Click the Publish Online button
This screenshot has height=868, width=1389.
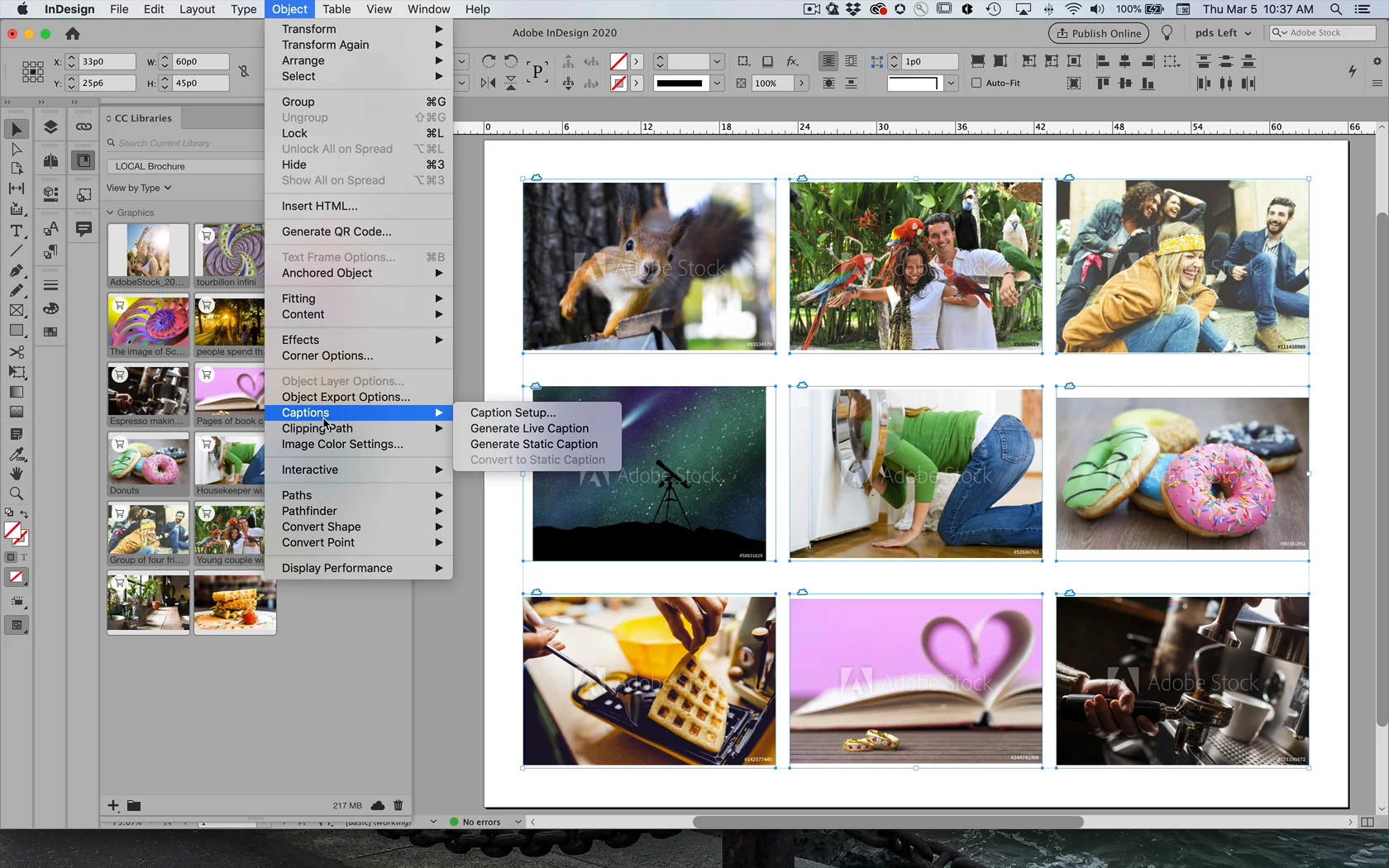click(1099, 33)
